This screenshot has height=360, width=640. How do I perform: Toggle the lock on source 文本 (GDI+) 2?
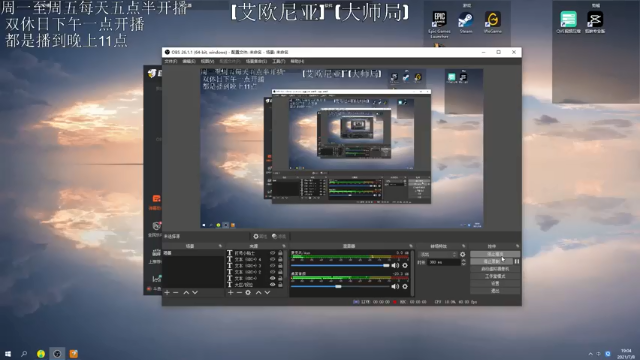tap(280, 272)
